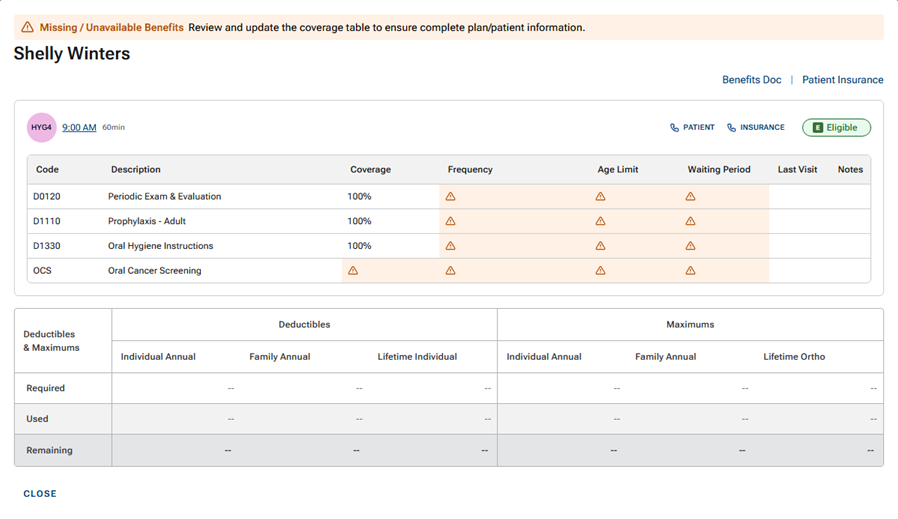Image resolution: width=898 pixels, height=519 pixels.
Task: Click Frequency warning for Oral Cancer Screening
Action: (450, 271)
